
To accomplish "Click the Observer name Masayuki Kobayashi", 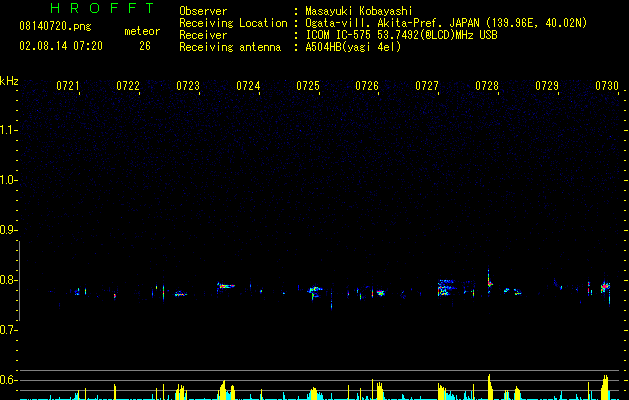I will [359, 11].
